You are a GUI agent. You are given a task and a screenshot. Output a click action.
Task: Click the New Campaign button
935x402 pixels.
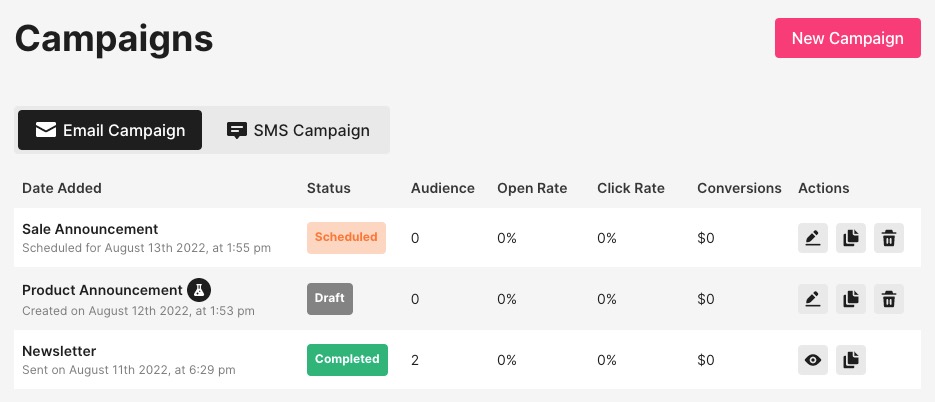click(847, 38)
